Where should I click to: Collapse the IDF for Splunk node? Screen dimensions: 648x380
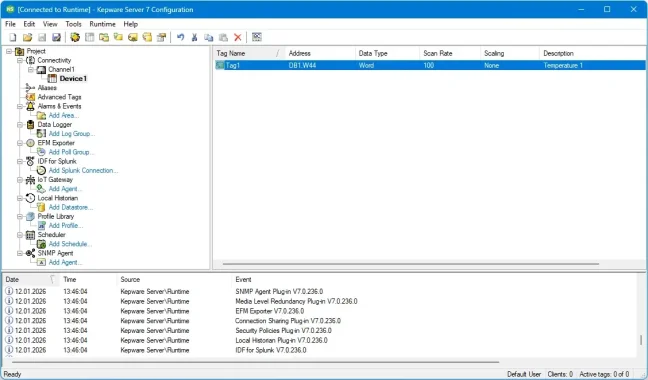point(19,161)
